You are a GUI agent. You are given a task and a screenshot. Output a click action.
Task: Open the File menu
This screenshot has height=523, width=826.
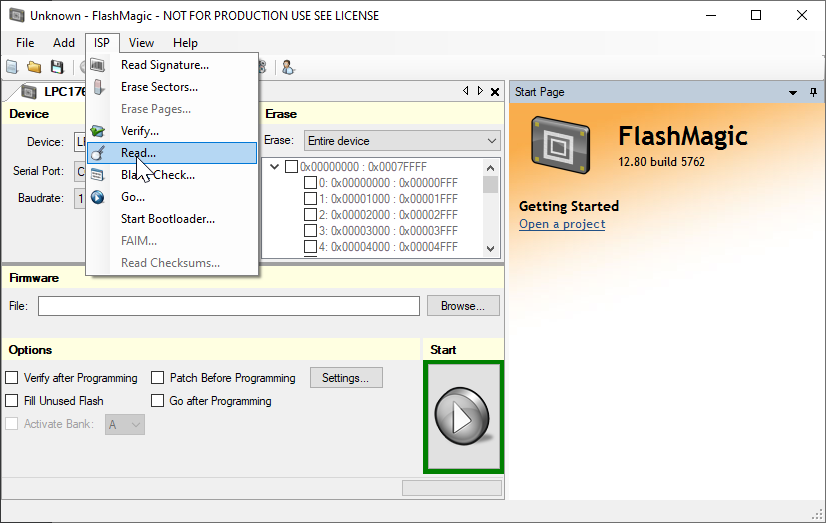click(25, 43)
